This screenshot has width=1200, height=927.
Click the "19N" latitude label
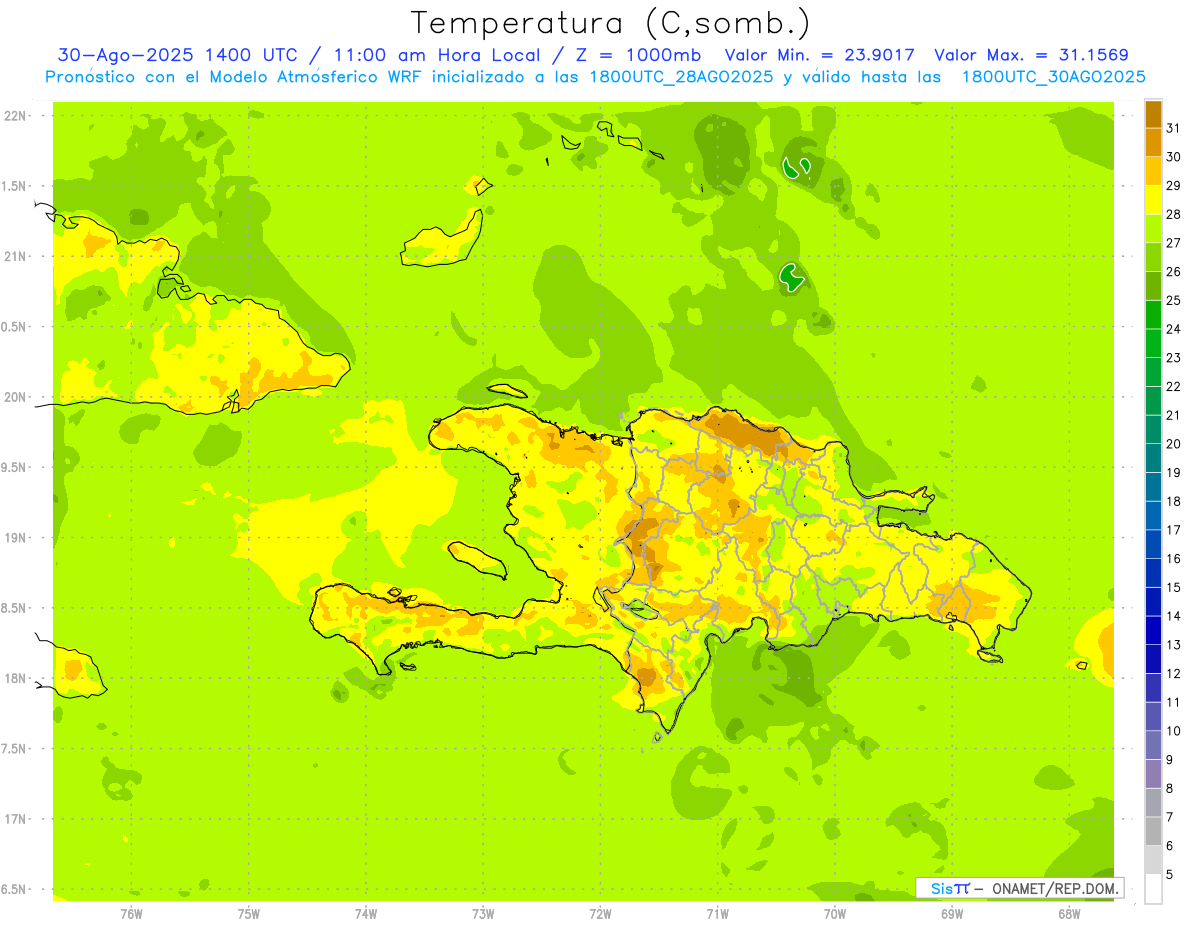click(x=15, y=538)
